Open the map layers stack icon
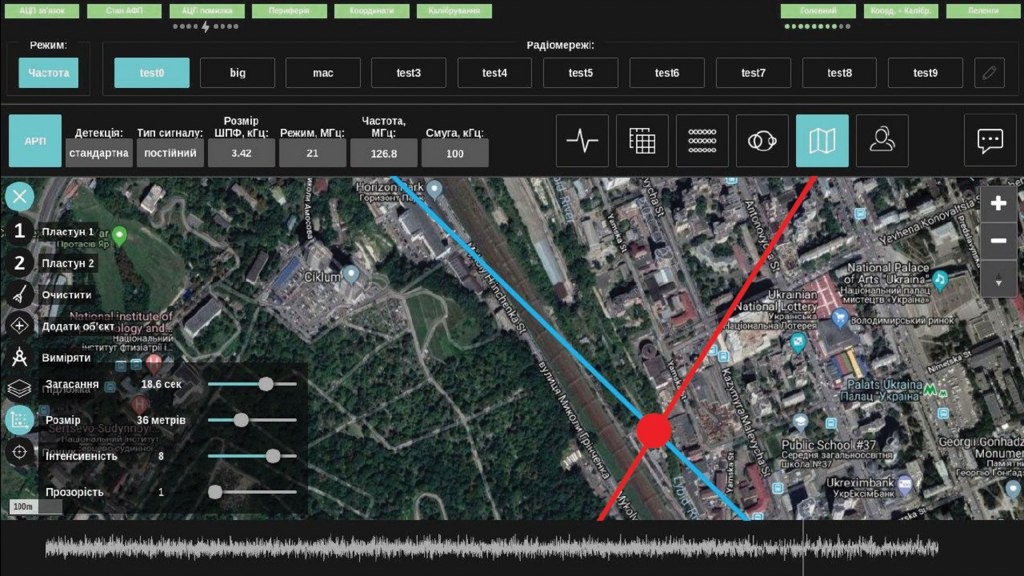Image resolution: width=1024 pixels, height=576 pixels. pyautogui.click(x=19, y=389)
